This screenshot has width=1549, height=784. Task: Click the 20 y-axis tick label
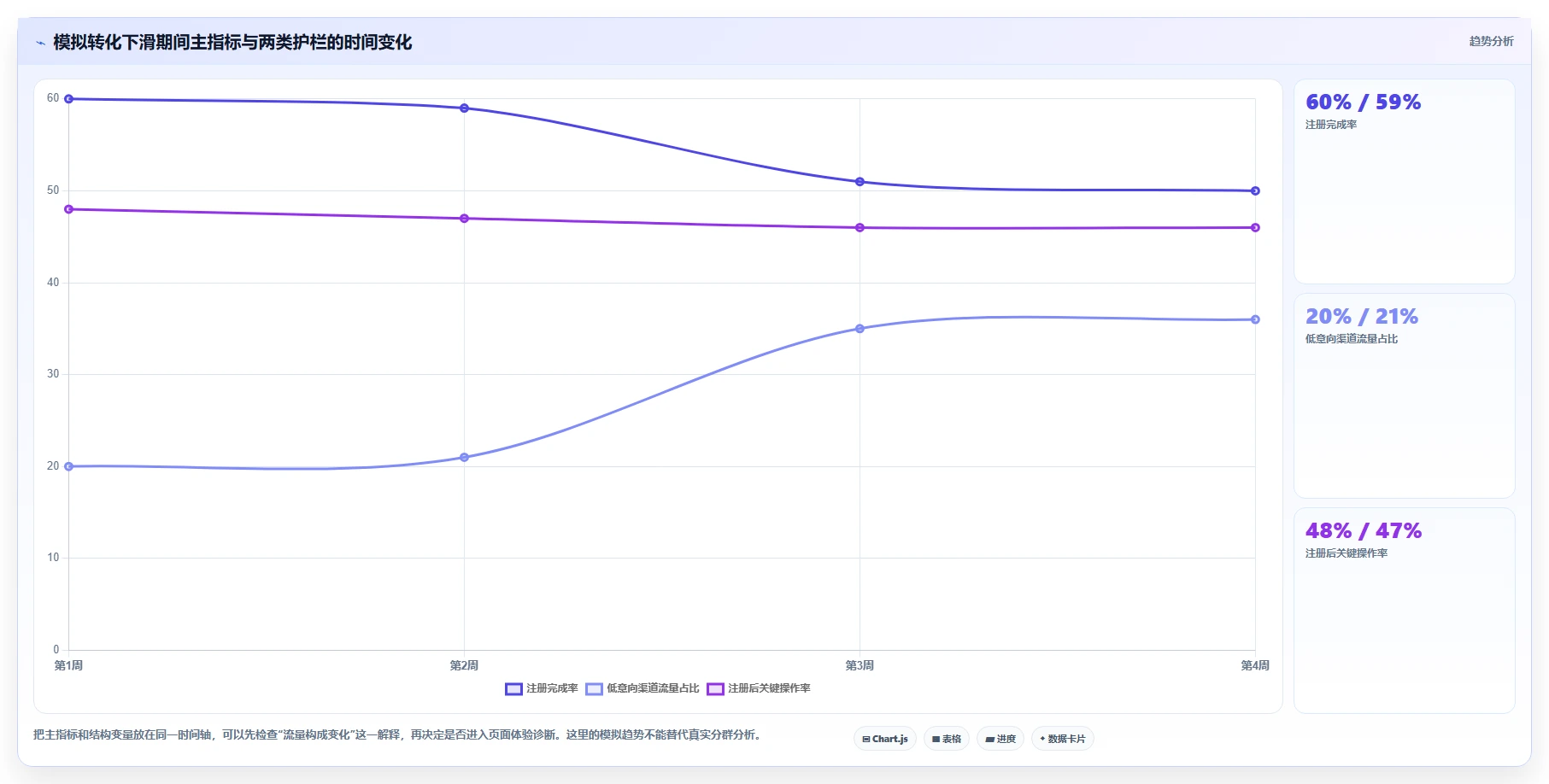pyautogui.click(x=53, y=466)
